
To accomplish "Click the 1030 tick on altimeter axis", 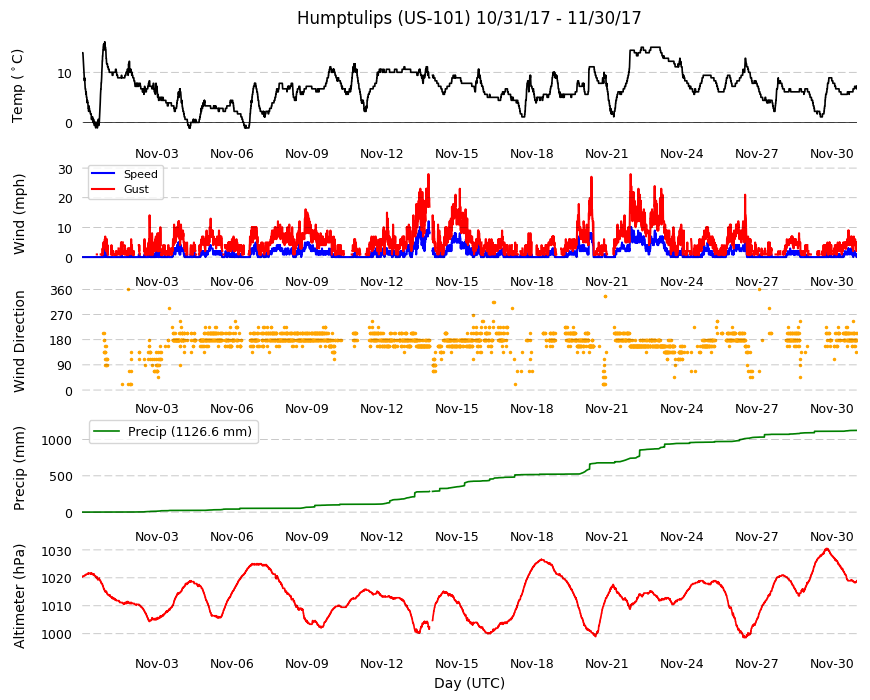I will tap(57, 551).
